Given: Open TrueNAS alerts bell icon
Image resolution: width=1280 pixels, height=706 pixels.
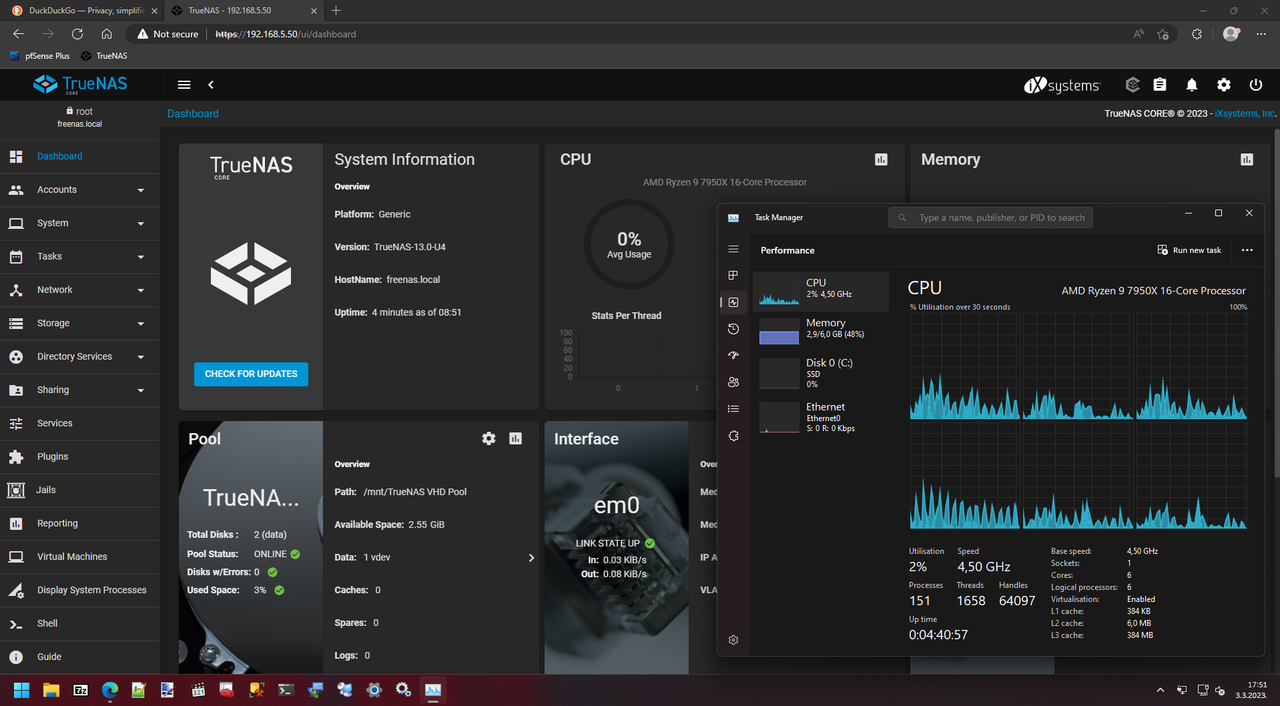Looking at the screenshot, I should [x=1192, y=85].
